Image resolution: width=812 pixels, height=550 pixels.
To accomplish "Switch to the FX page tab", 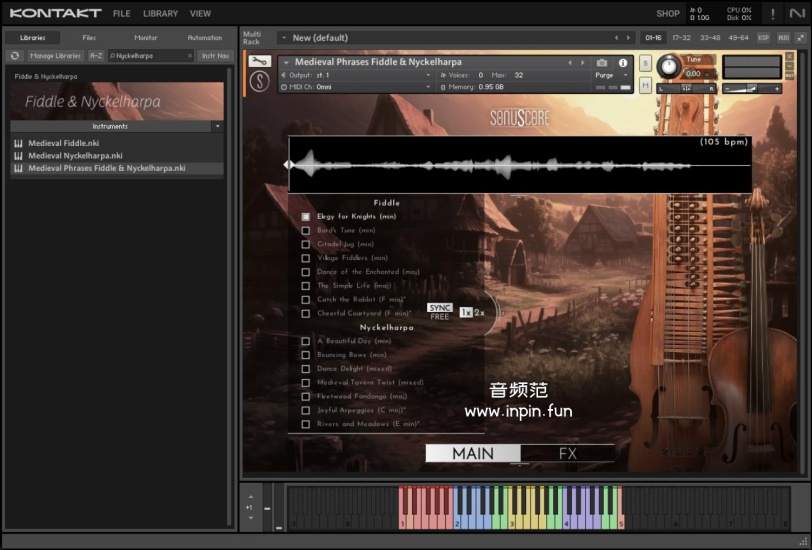I will coord(568,454).
